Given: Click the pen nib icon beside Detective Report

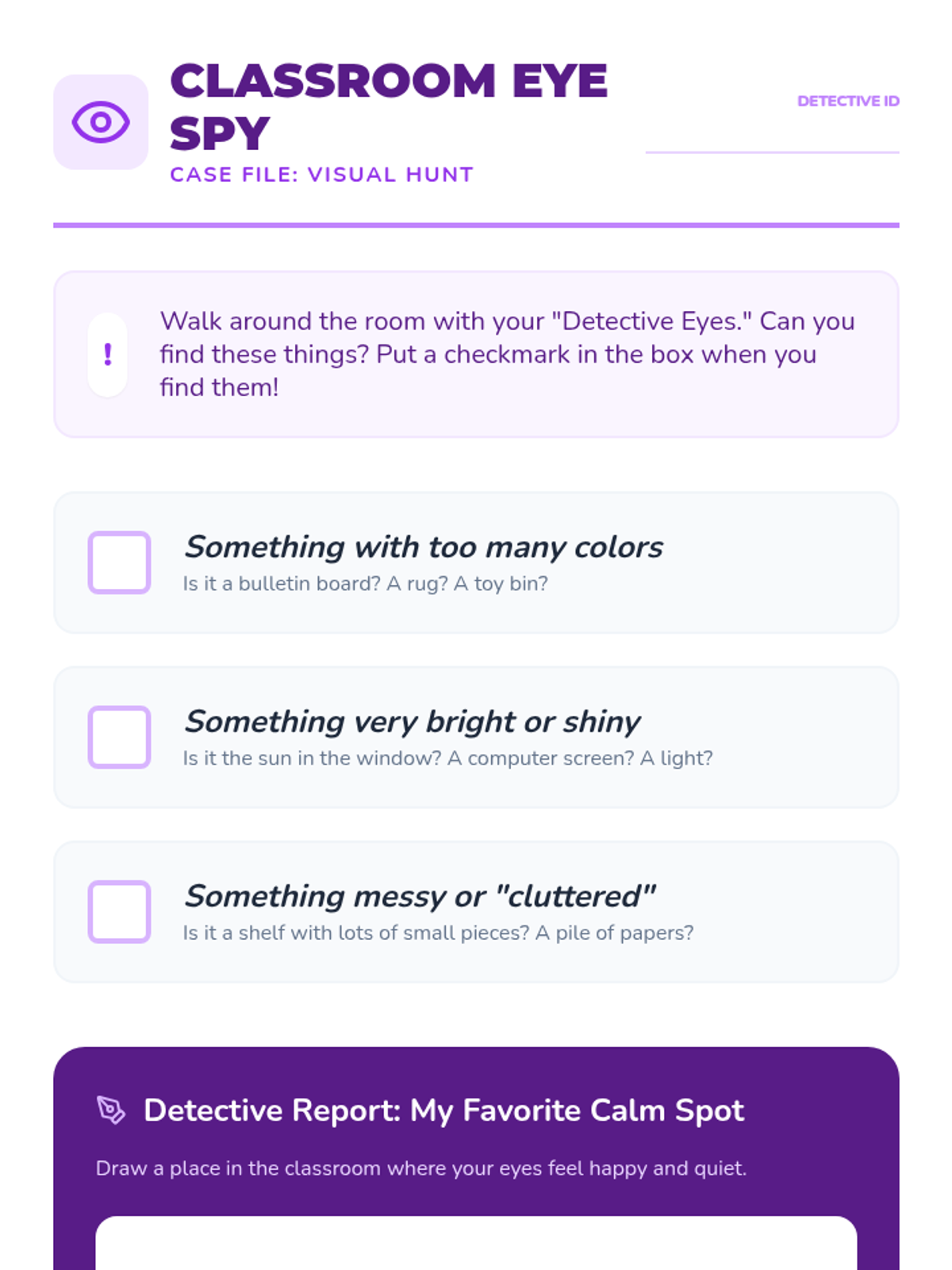Looking at the screenshot, I should [111, 1110].
